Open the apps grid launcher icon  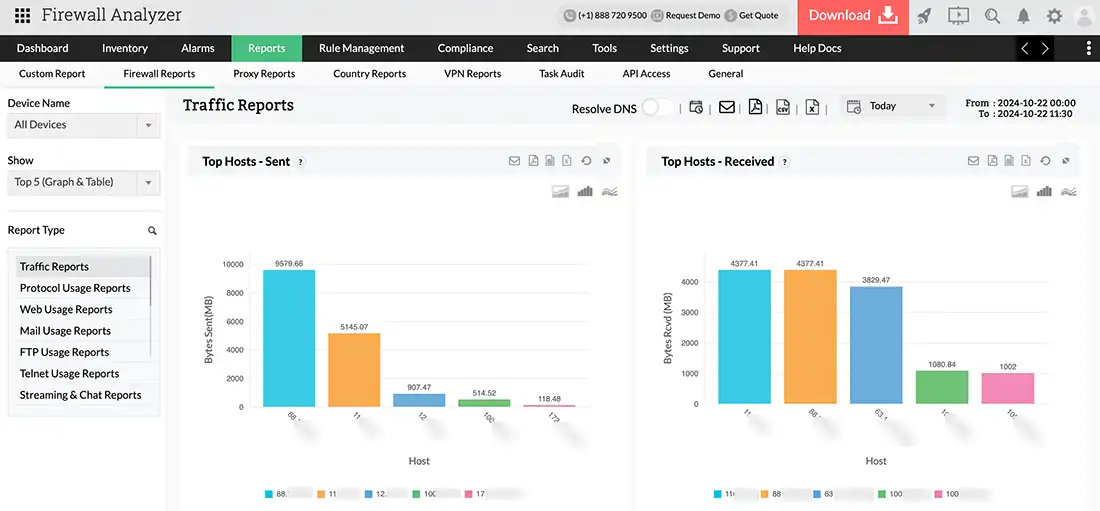pyautogui.click(x=22, y=15)
